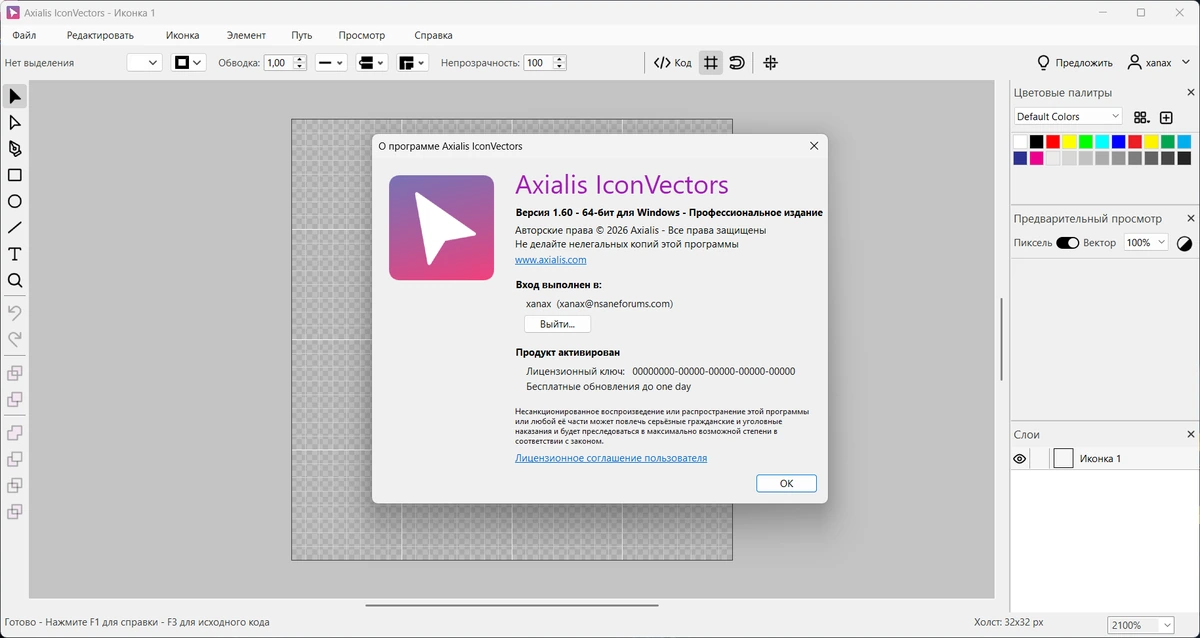This screenshot has height=638, width=1200.
Task: Toggle the Пиксель/Вектор preview switch
Action: (x=1067, y=243)
